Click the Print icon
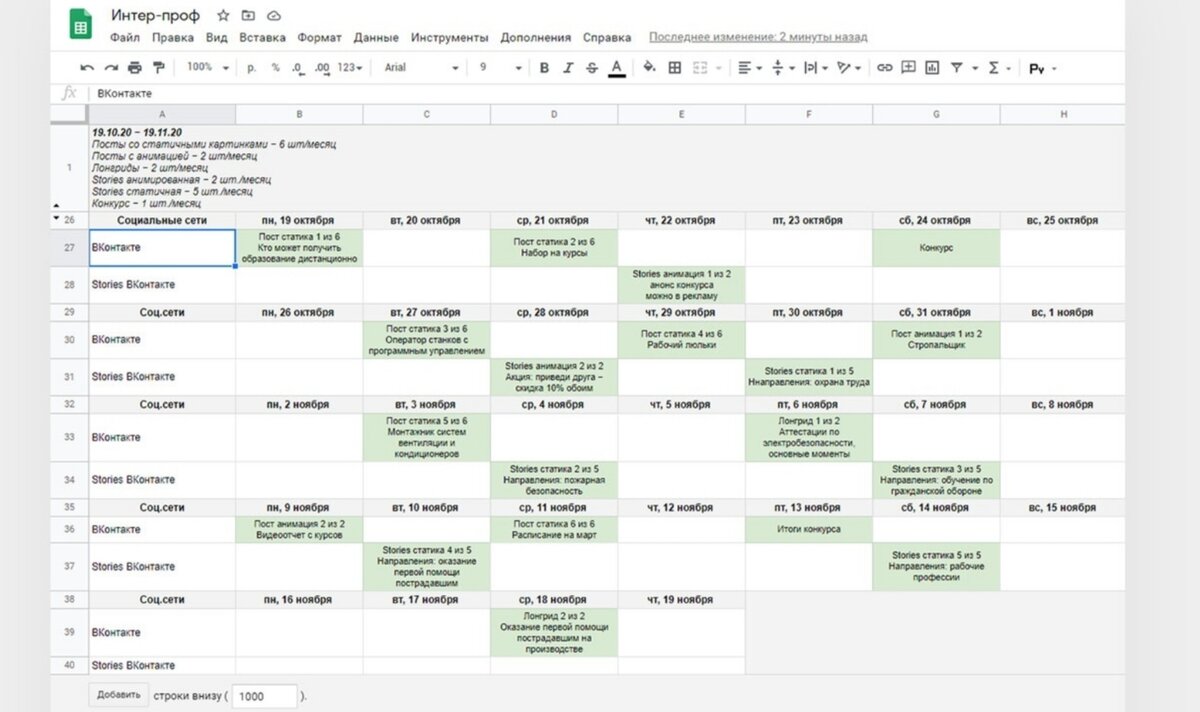The height and width of the screenshot is (712, 1200). coord(134,68)
